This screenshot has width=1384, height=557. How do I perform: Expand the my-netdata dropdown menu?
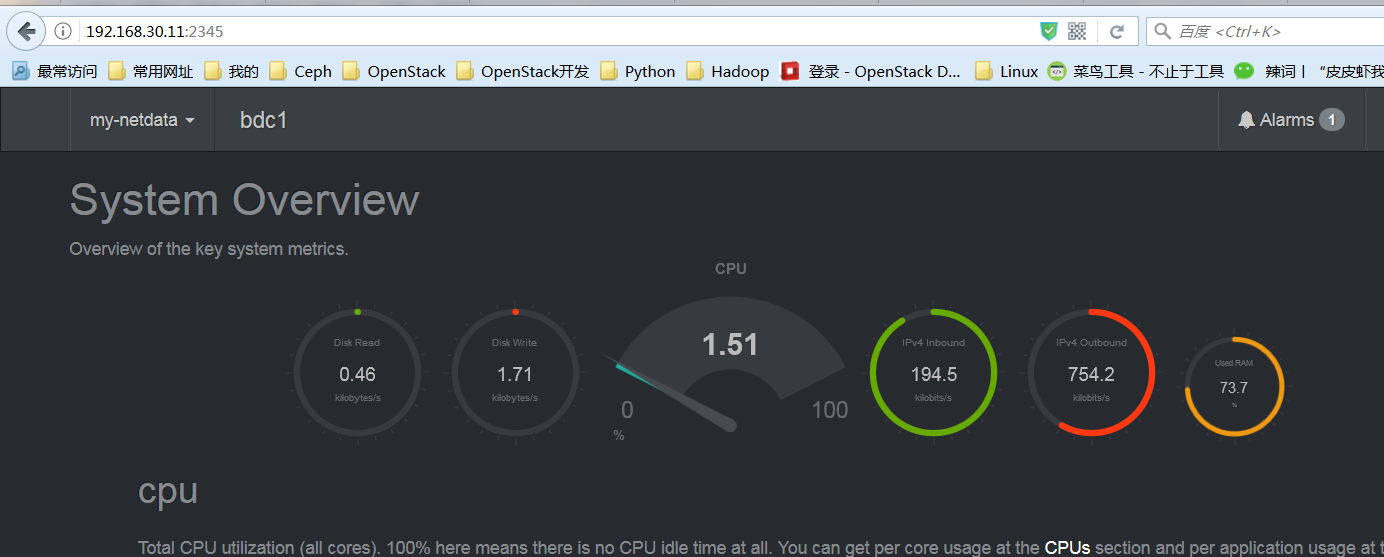click(142, 120)
